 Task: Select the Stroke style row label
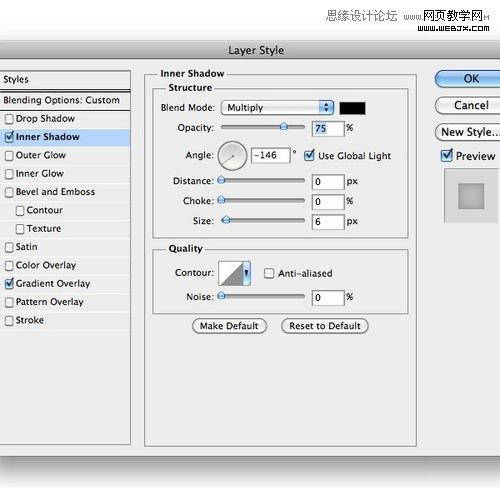(x=30, y=320)
